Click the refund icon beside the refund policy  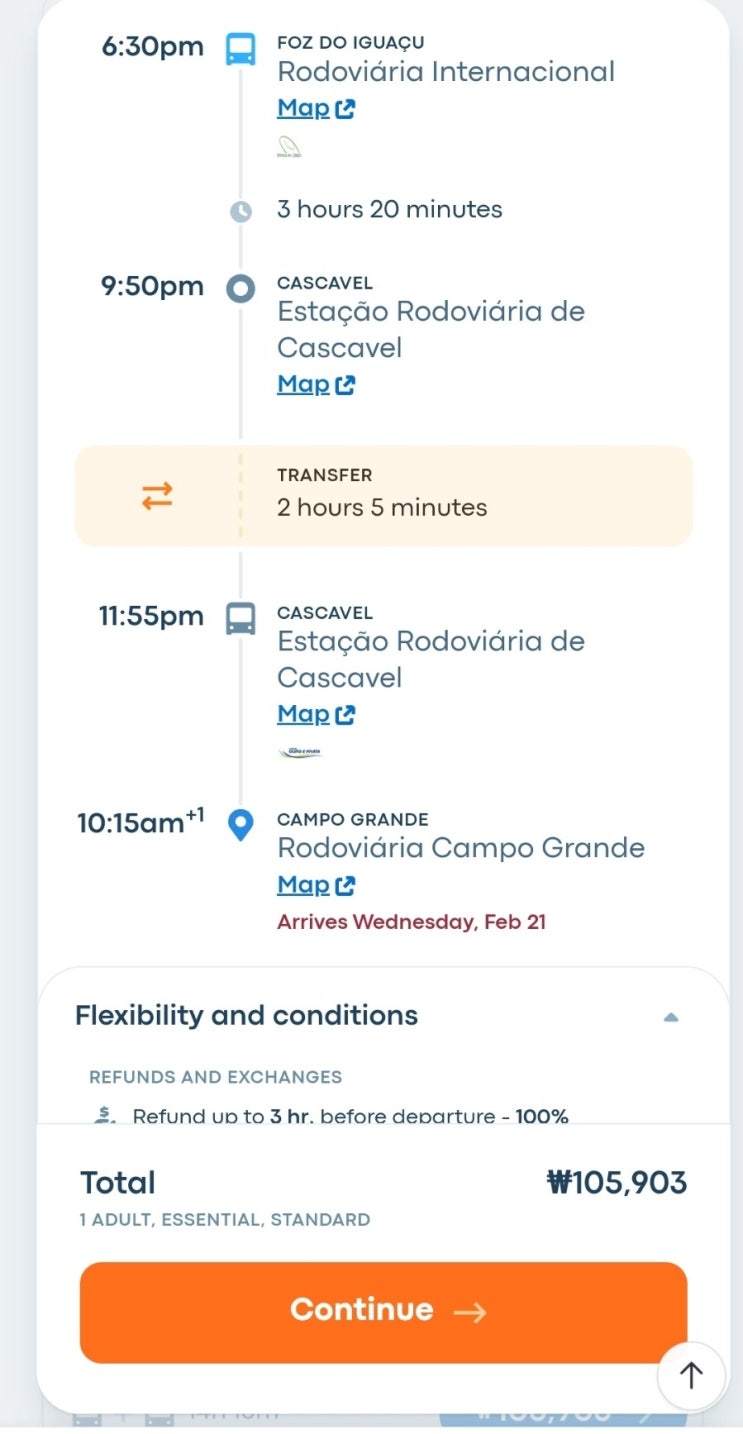coord(105,1115)
